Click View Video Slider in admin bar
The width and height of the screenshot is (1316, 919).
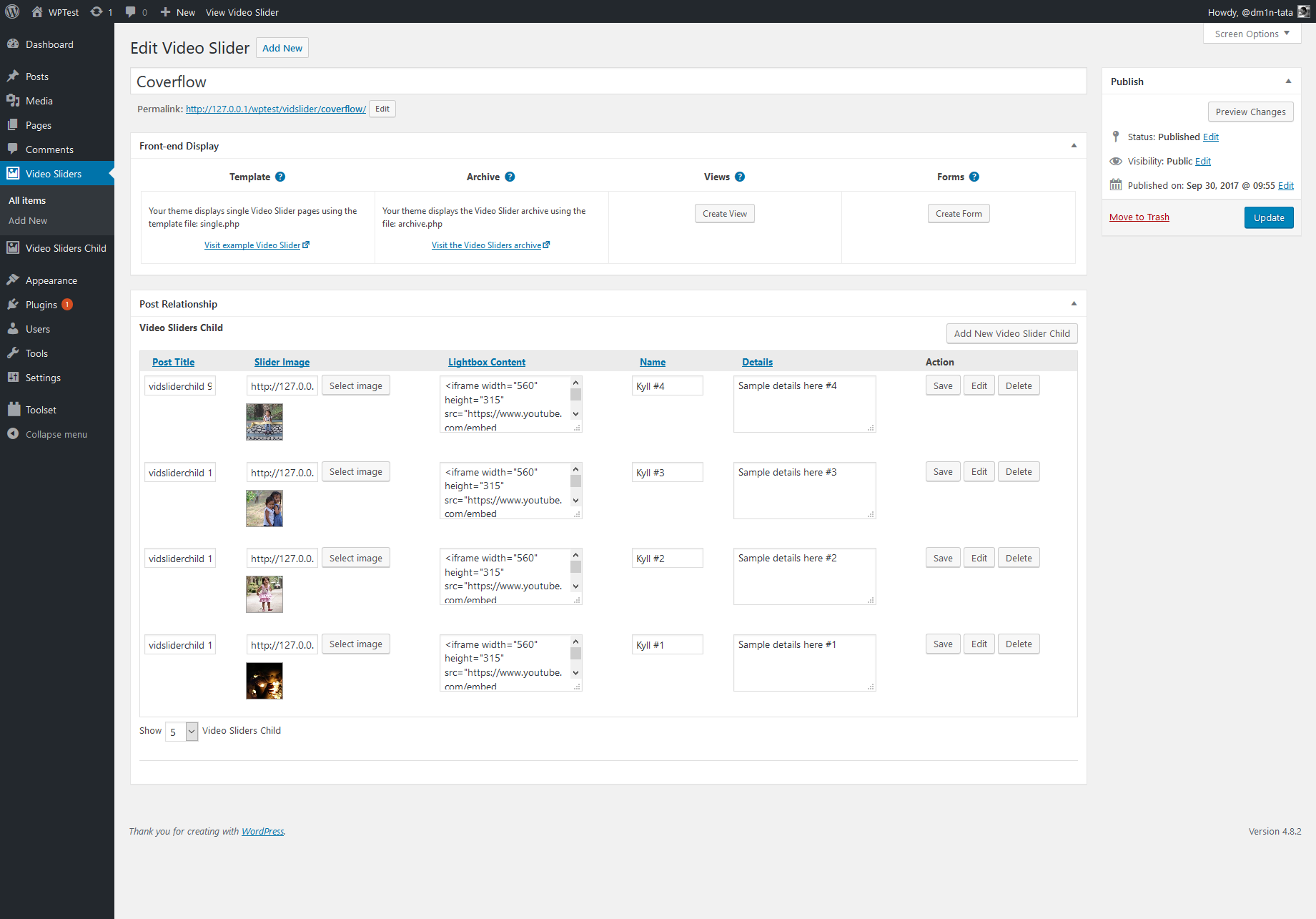[x=242, y=12]
